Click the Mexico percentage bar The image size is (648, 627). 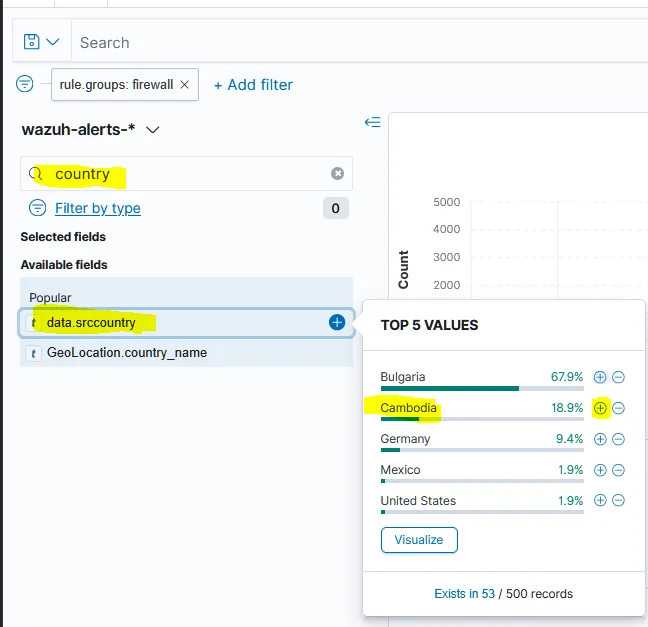(x=482, y=481)
